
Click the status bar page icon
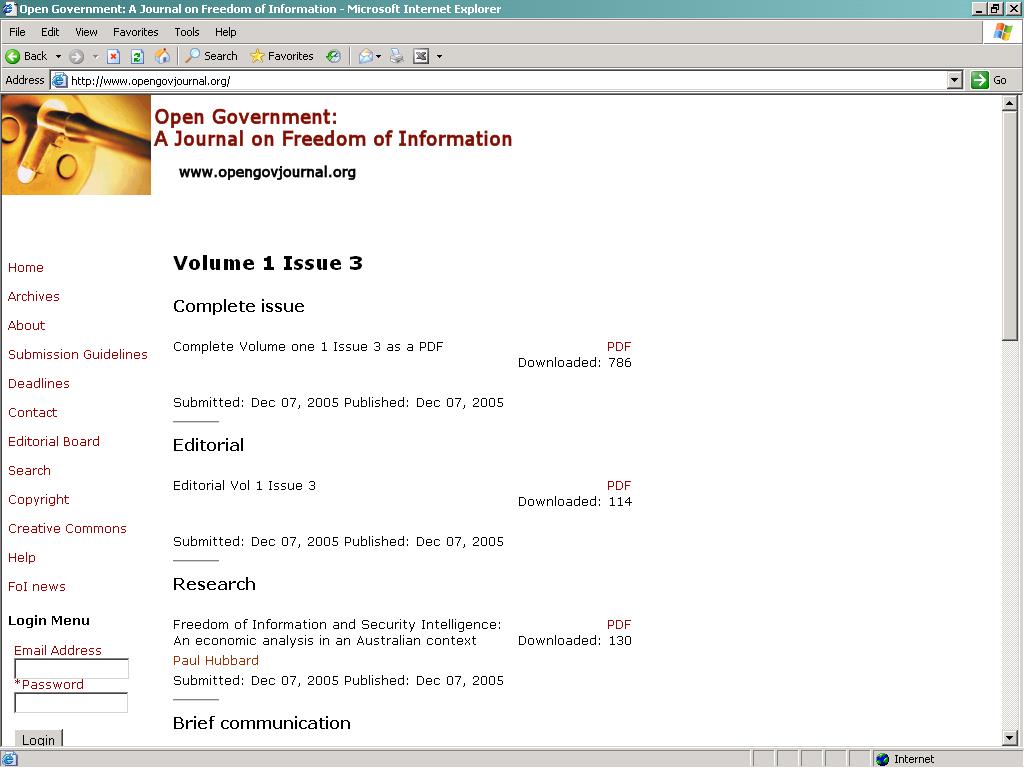(x=9, y=759)
